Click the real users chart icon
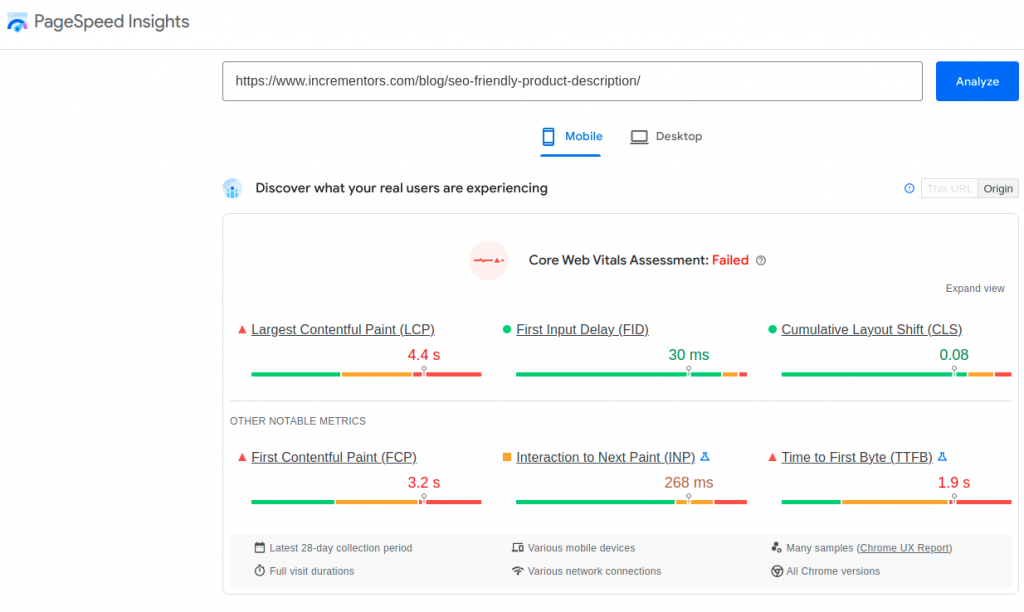Screen dimensions: 1024x612 pyautogui.click(x=232, y=188)
